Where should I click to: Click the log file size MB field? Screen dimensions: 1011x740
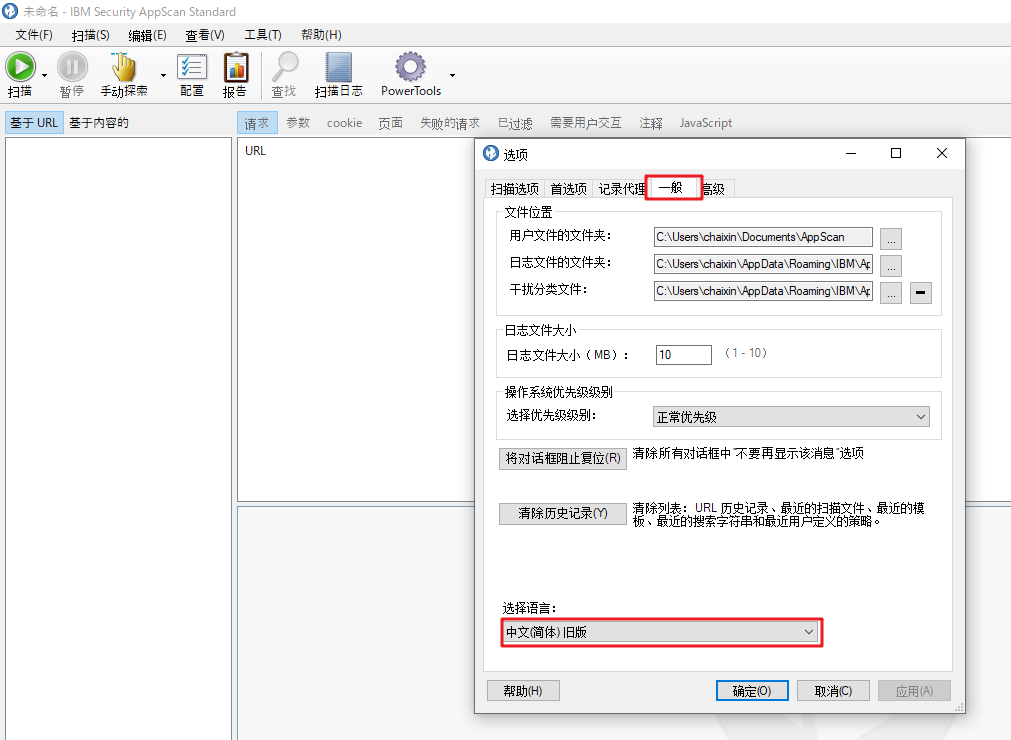[x=683, y=355]
